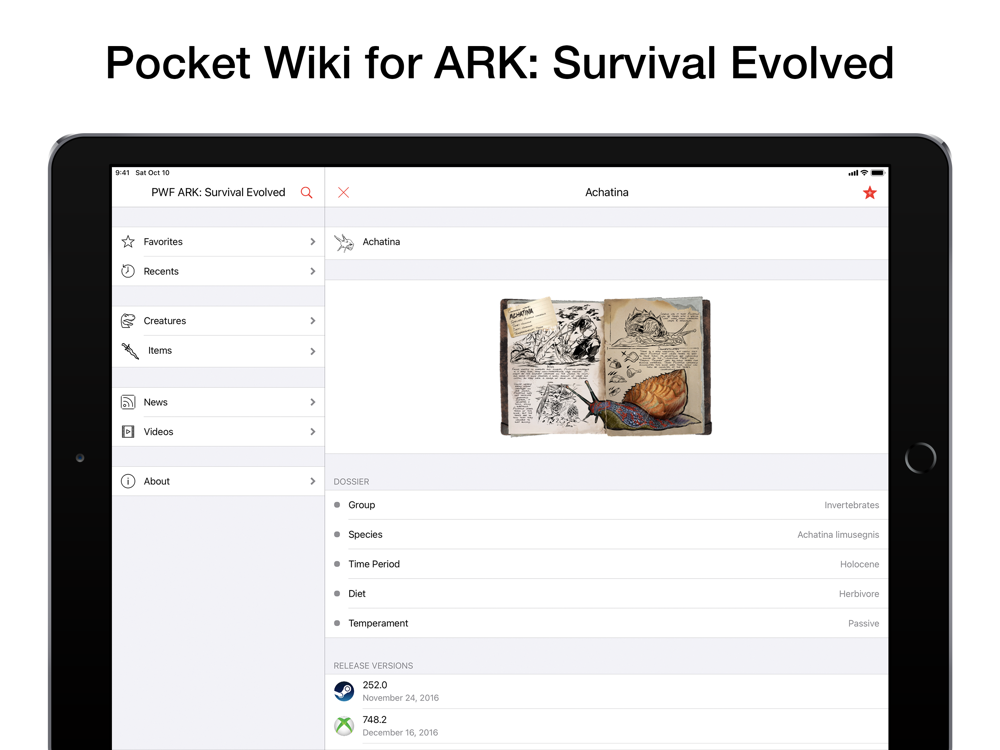Click the Wi-Fi status icon

tap(864, 173)
